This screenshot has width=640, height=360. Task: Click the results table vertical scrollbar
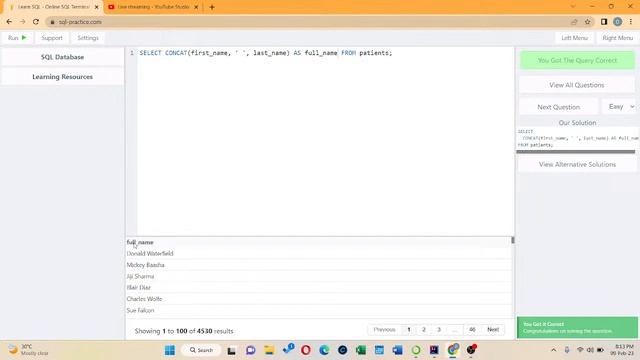[513, 240]
